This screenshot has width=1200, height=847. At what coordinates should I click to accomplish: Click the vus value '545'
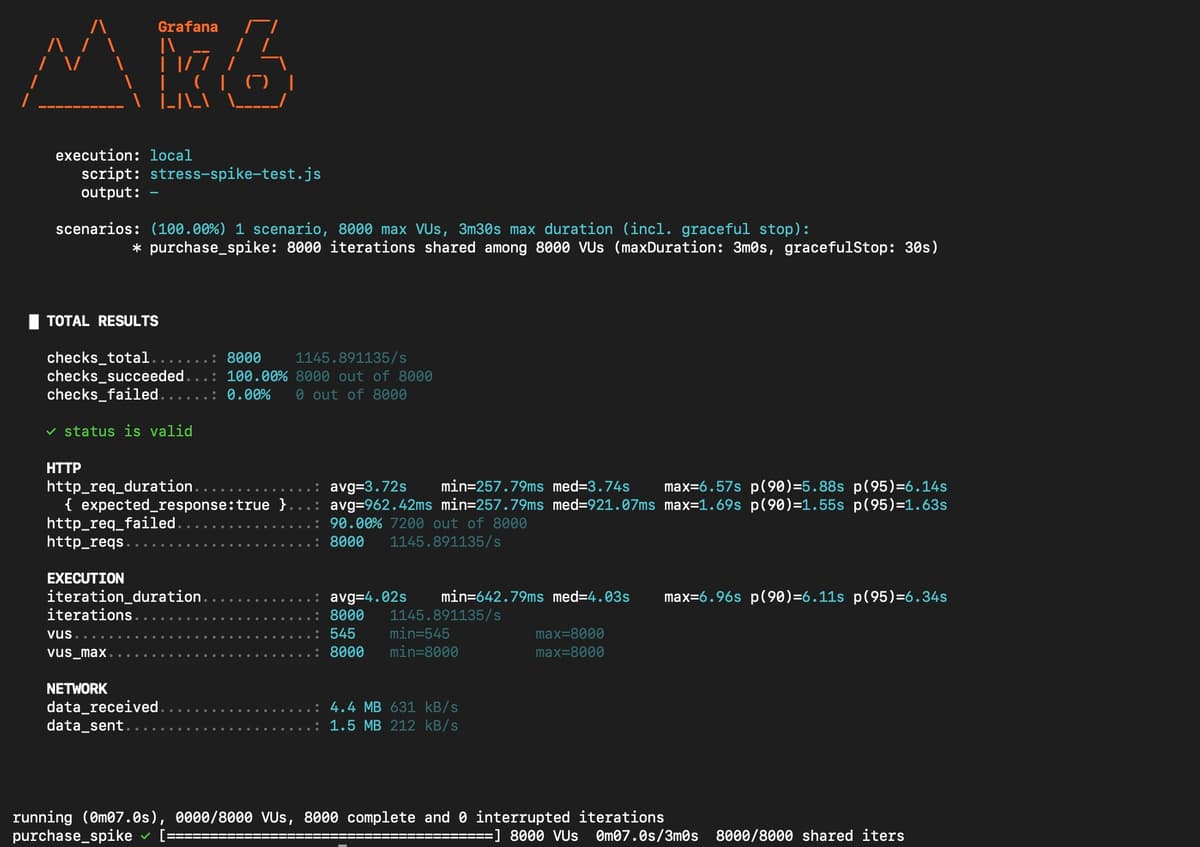(x=342, y=633)
